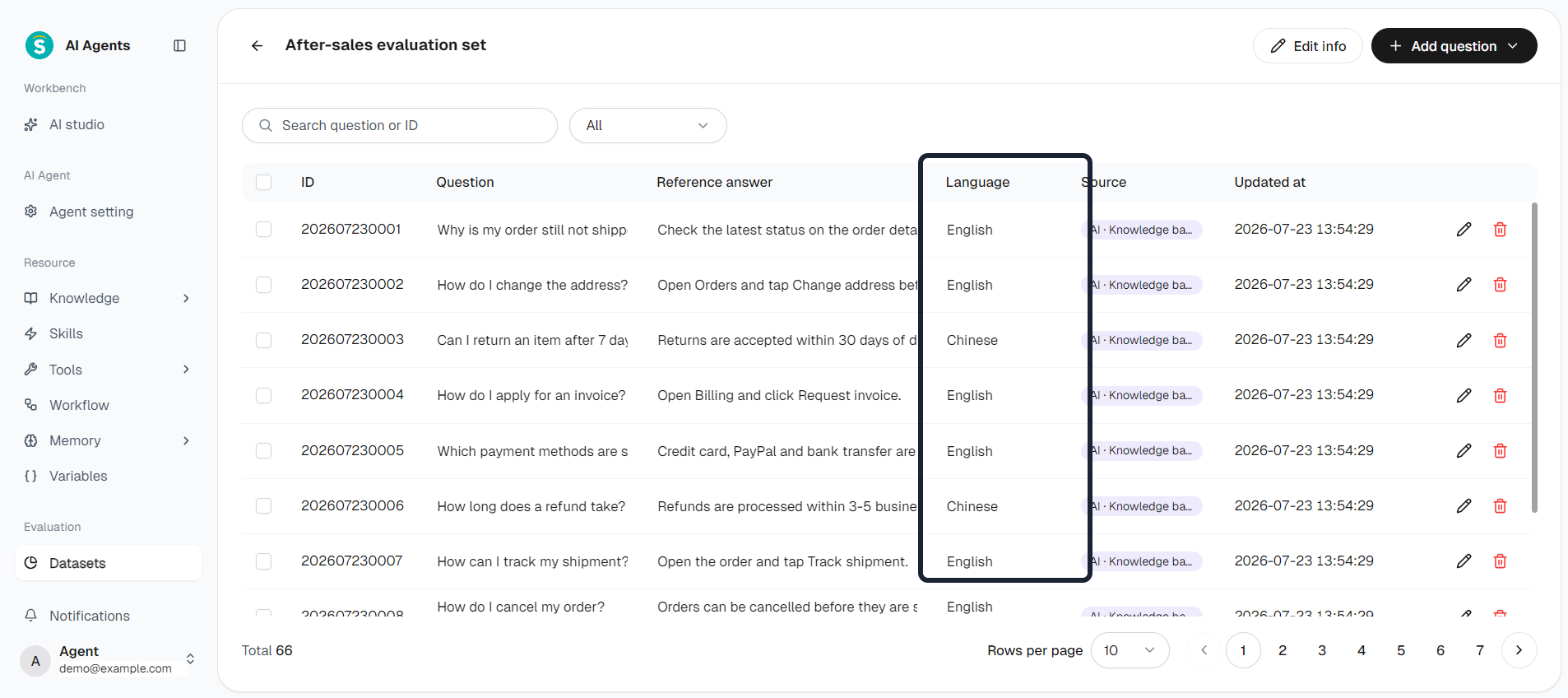
Task: Delete row 202607230005 with trash icon
Action: [1500, 451]
